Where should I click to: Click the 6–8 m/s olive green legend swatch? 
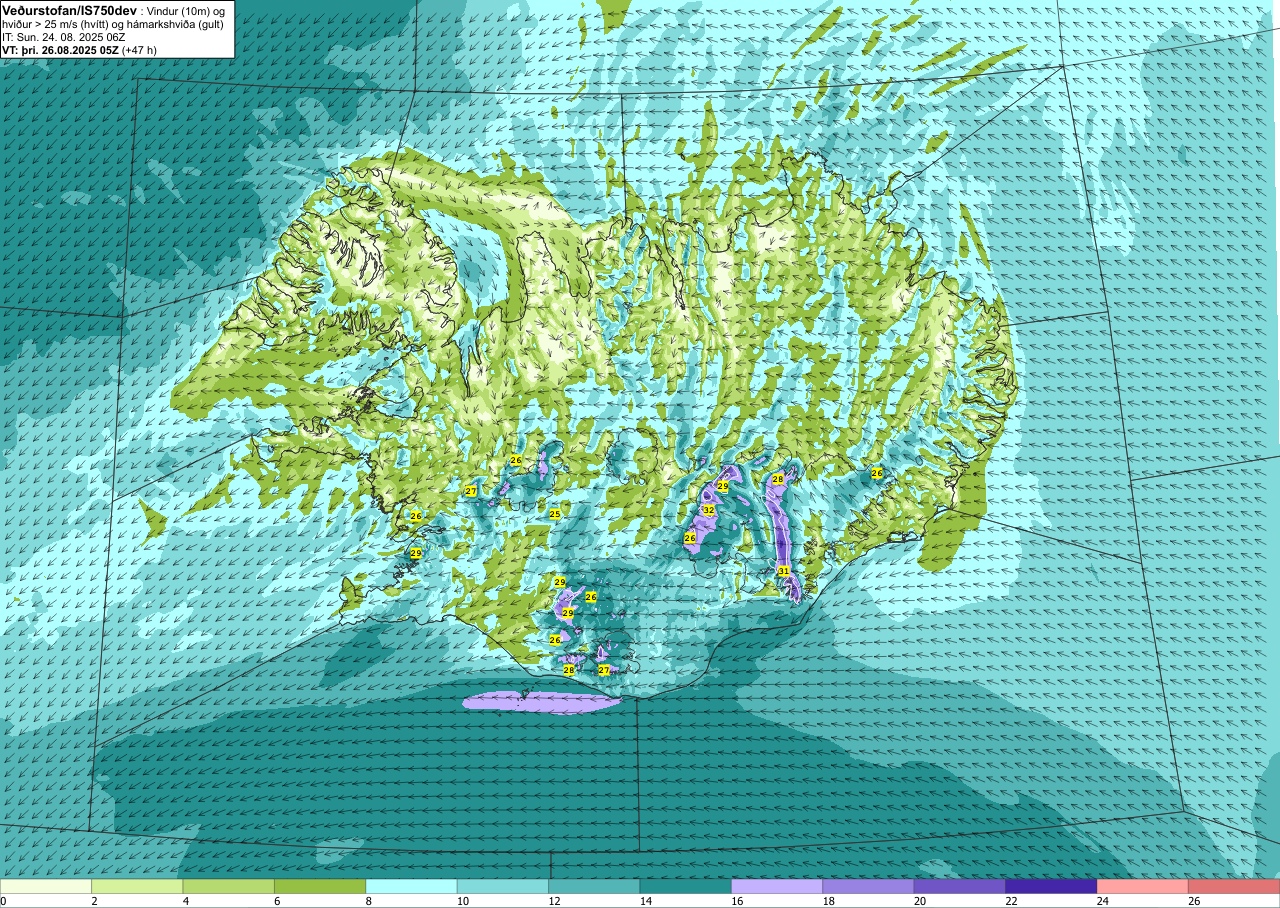coord(320,886)
